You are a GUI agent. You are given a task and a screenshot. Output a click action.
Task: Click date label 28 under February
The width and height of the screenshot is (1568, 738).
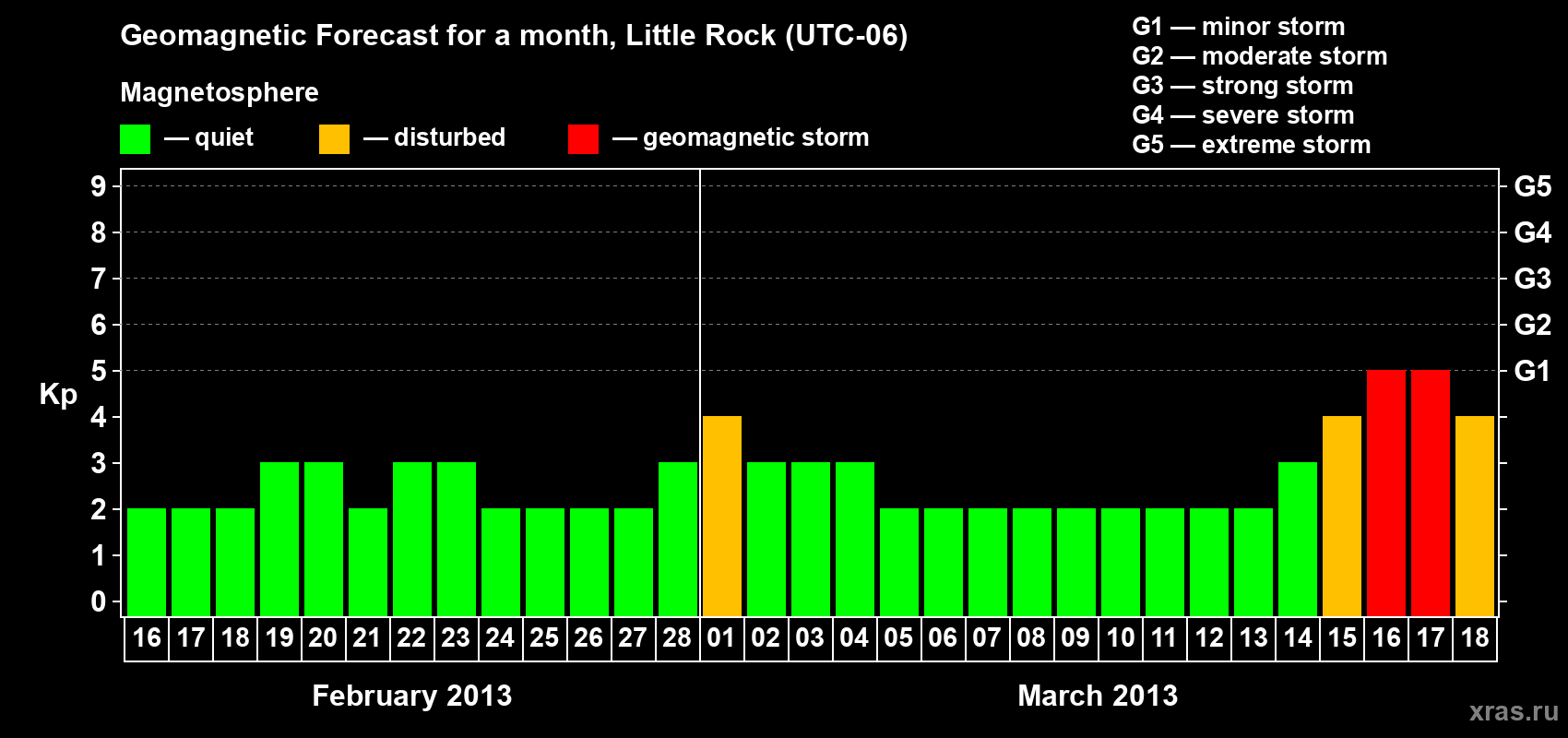point(677,637)
